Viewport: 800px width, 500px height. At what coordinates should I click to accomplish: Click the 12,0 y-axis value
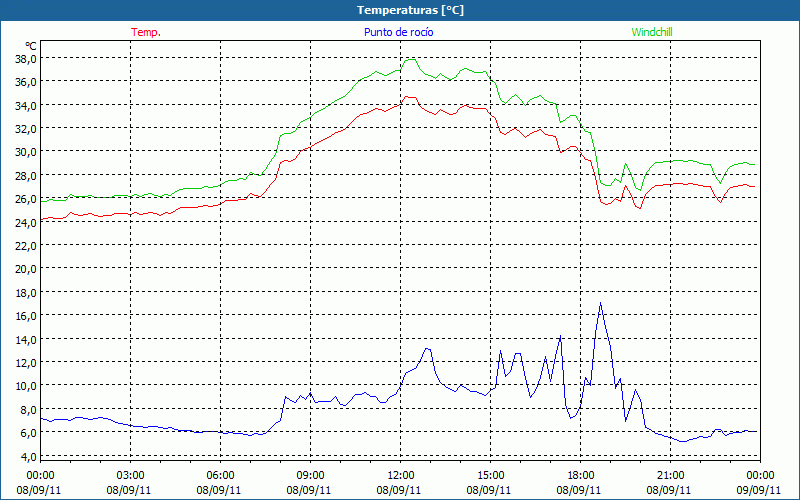pyautogui.click(x=26, y=362)
